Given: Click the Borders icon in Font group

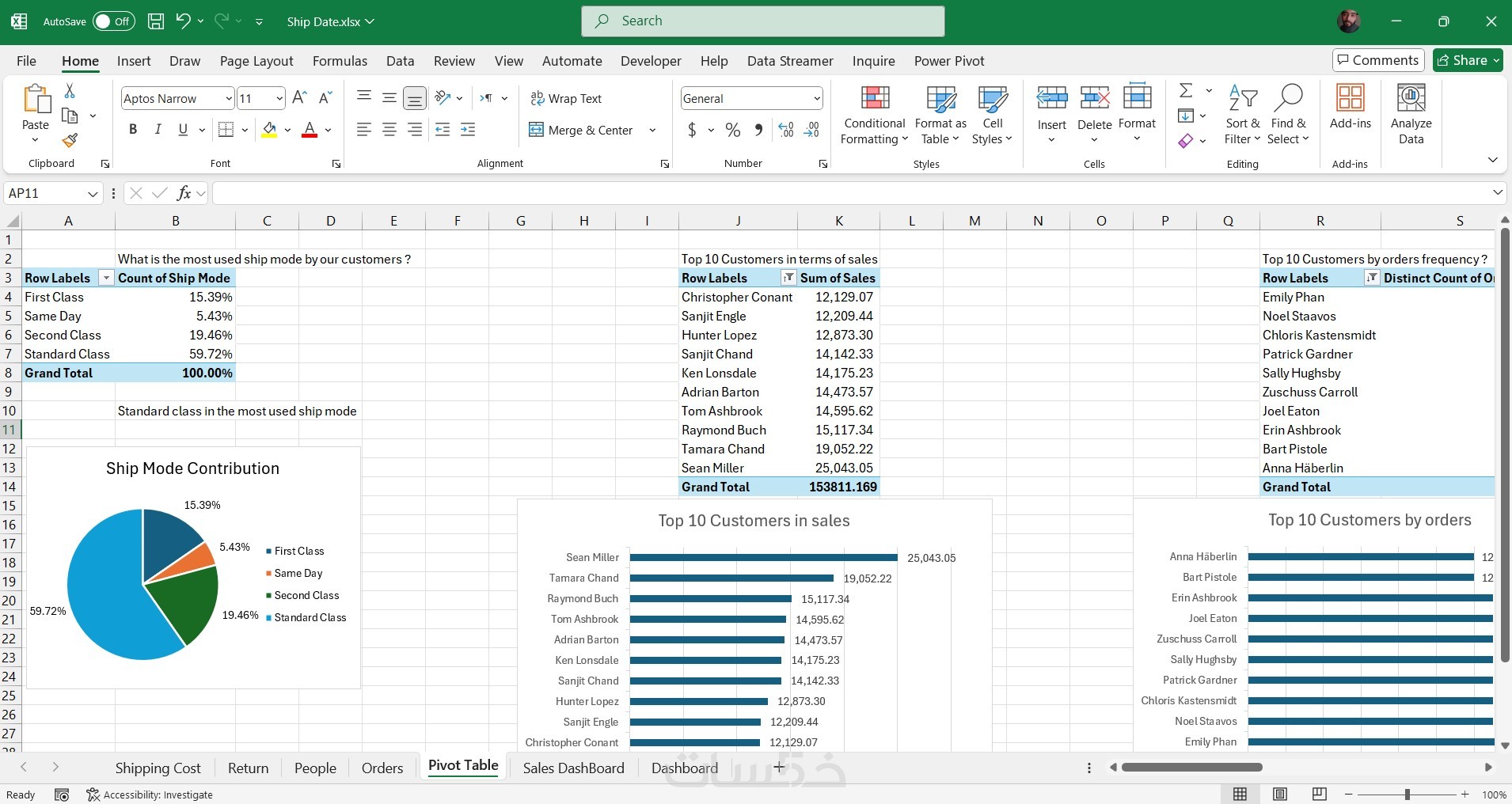Looking at the screenshot, I should 226,131.
